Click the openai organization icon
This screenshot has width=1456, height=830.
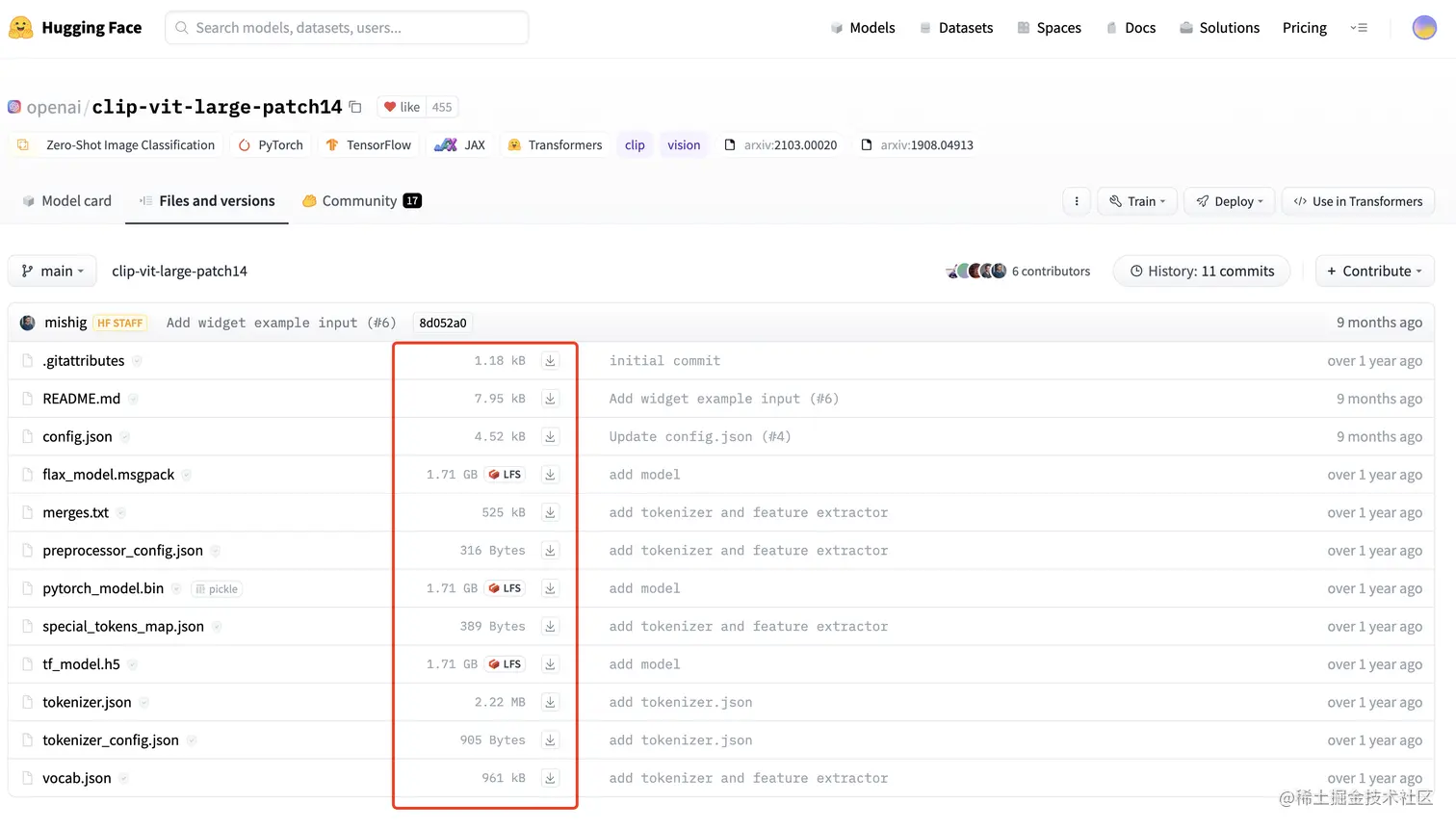click(14, 107)
